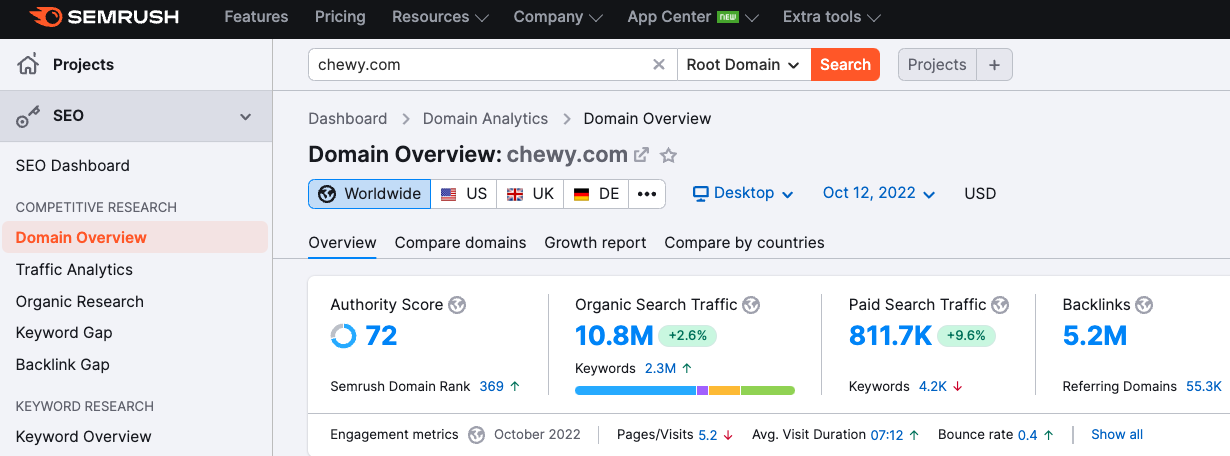The width and height of the screenshot is (1230, 456).
Task: Open the Desktop device dropdown
Action: (743, 193)
